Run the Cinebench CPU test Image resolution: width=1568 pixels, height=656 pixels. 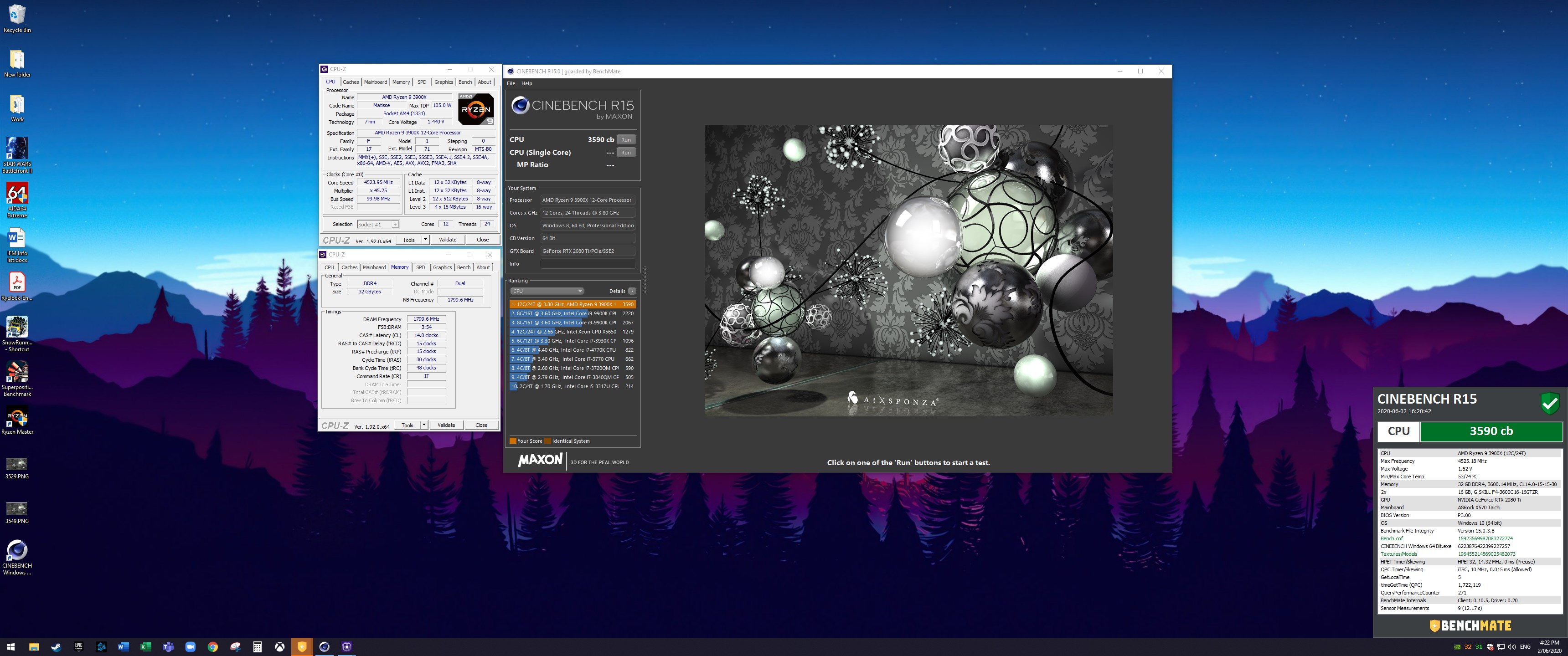tap(626, 139)
